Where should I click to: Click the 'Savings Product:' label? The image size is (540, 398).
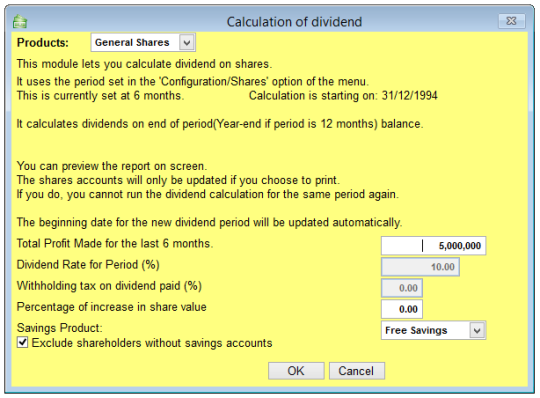coord(60,328)
